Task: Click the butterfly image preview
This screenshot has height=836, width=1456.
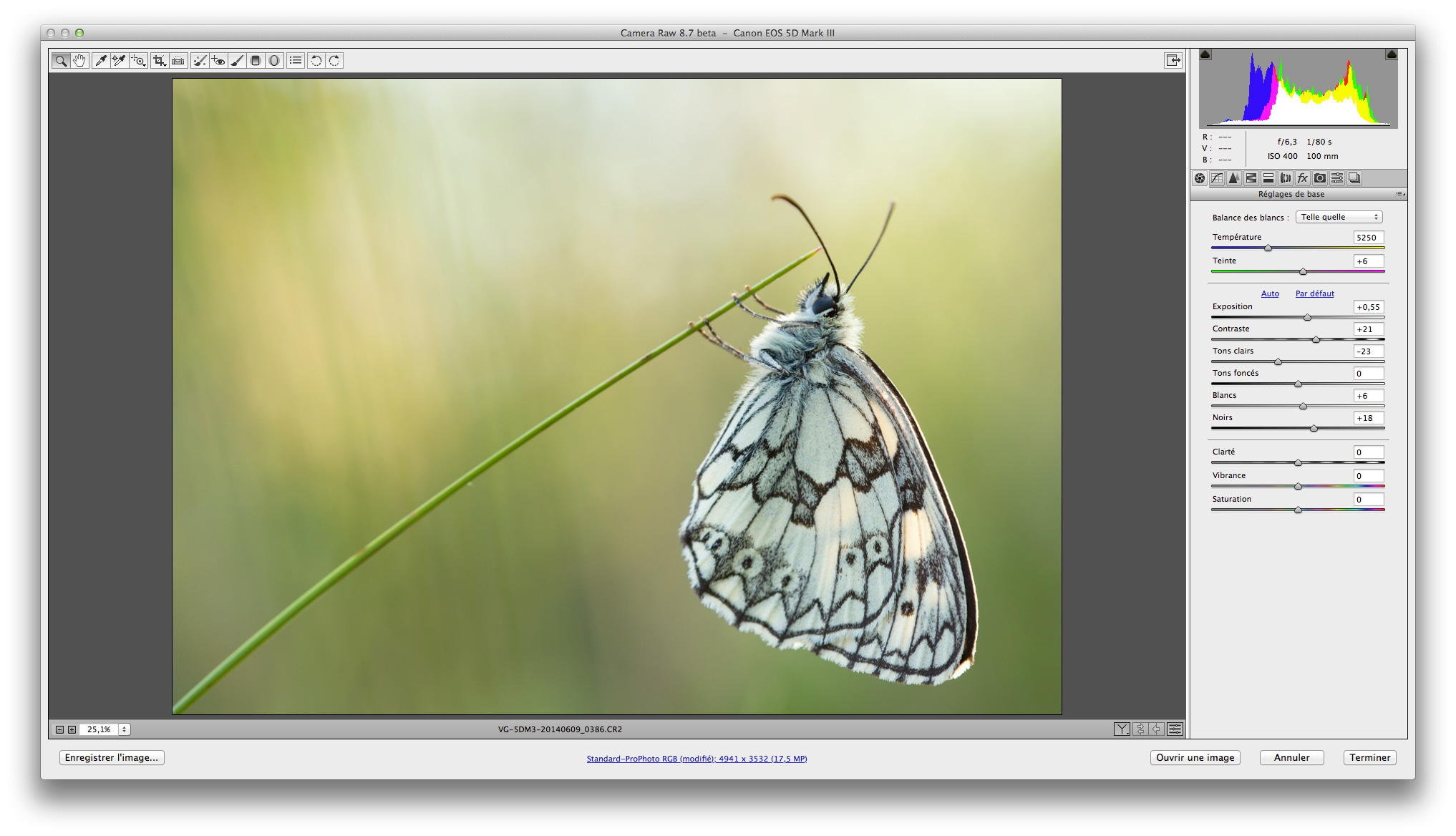Action: 617,397
